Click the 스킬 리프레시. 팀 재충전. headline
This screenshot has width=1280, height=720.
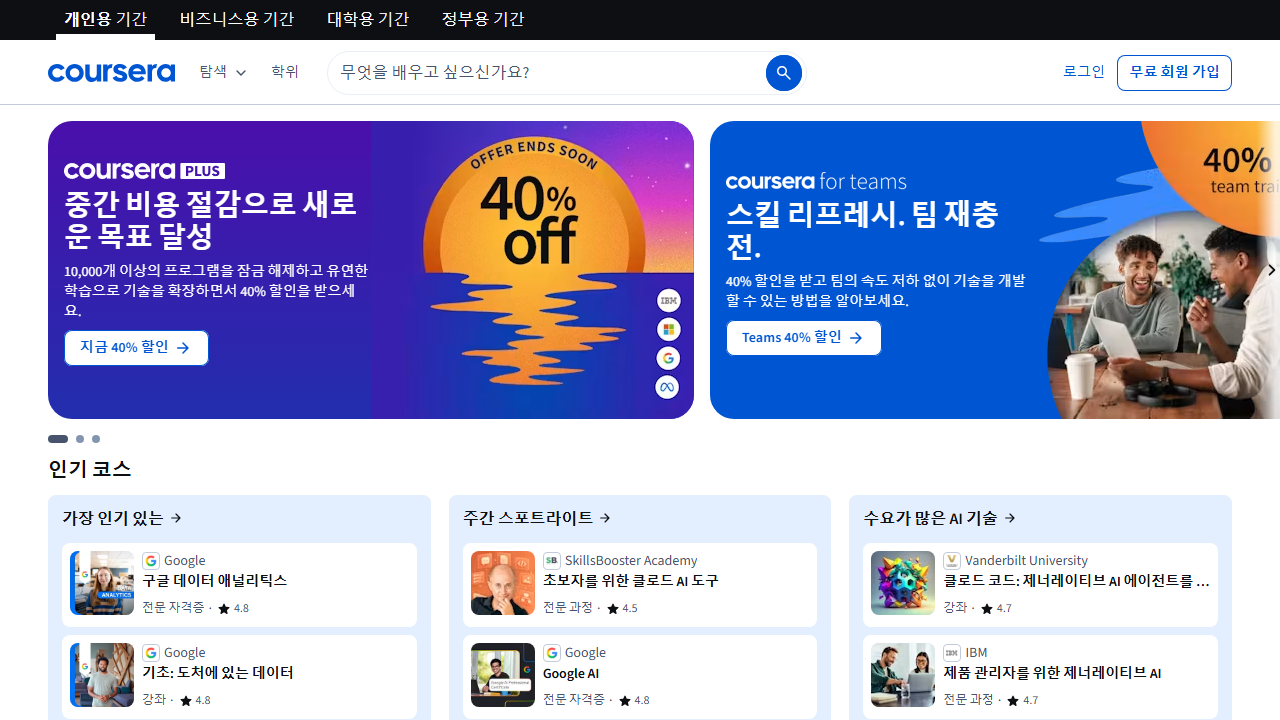(x=862, y=230)
